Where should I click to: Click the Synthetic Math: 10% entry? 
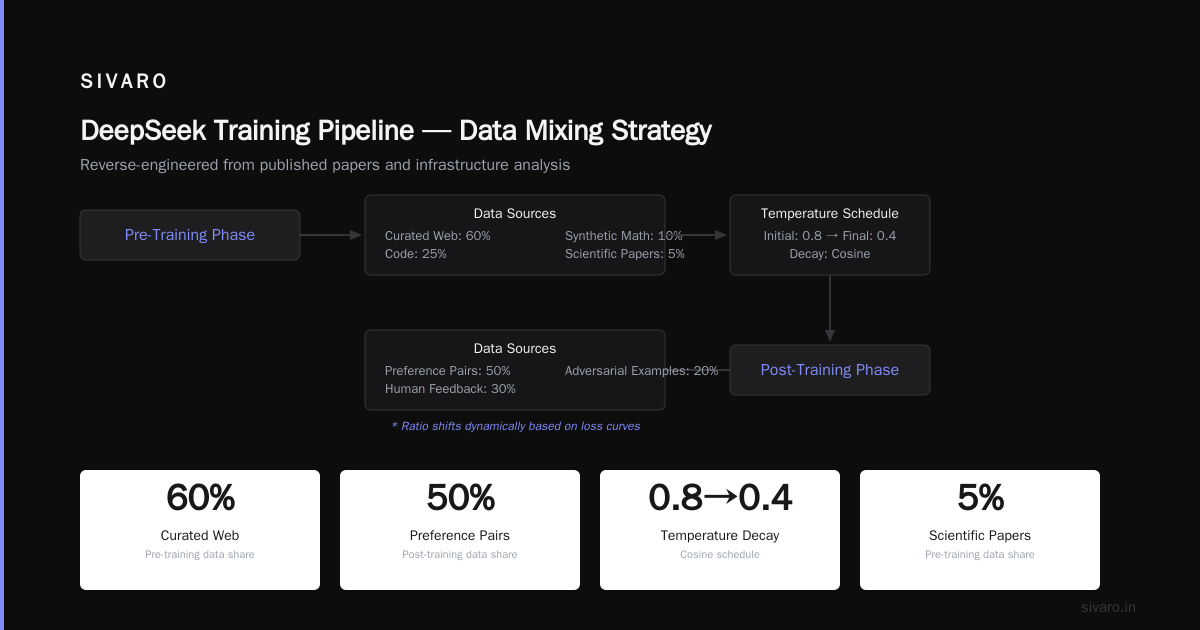click(x=624, y=236)
